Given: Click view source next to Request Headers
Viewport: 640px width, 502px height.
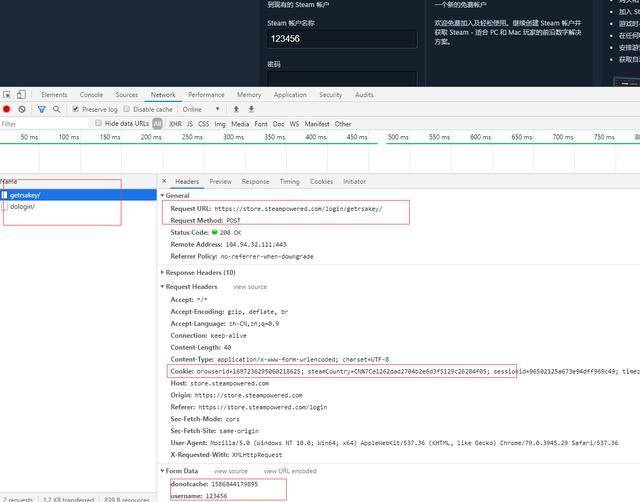Looking at the screenshot, I should pyautogui.click(x=250, y=287).
